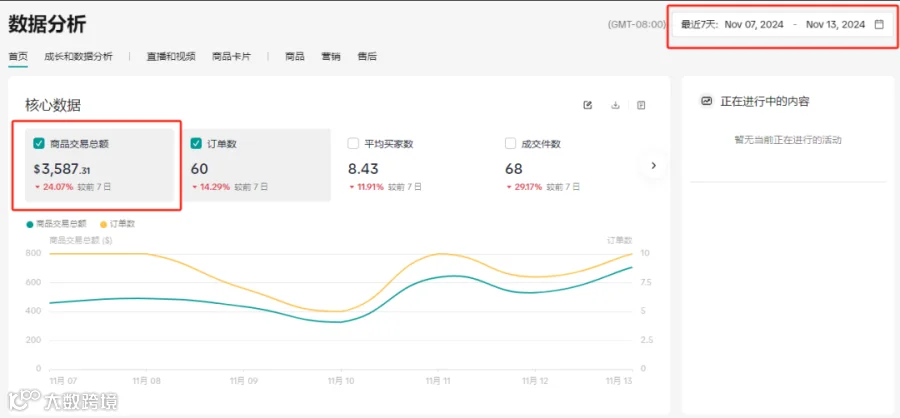This screenshot has height=418, width=900.
Task: Click the 11月 10 chart date marker
Action: pyautogui.click(x=341, y=380)
